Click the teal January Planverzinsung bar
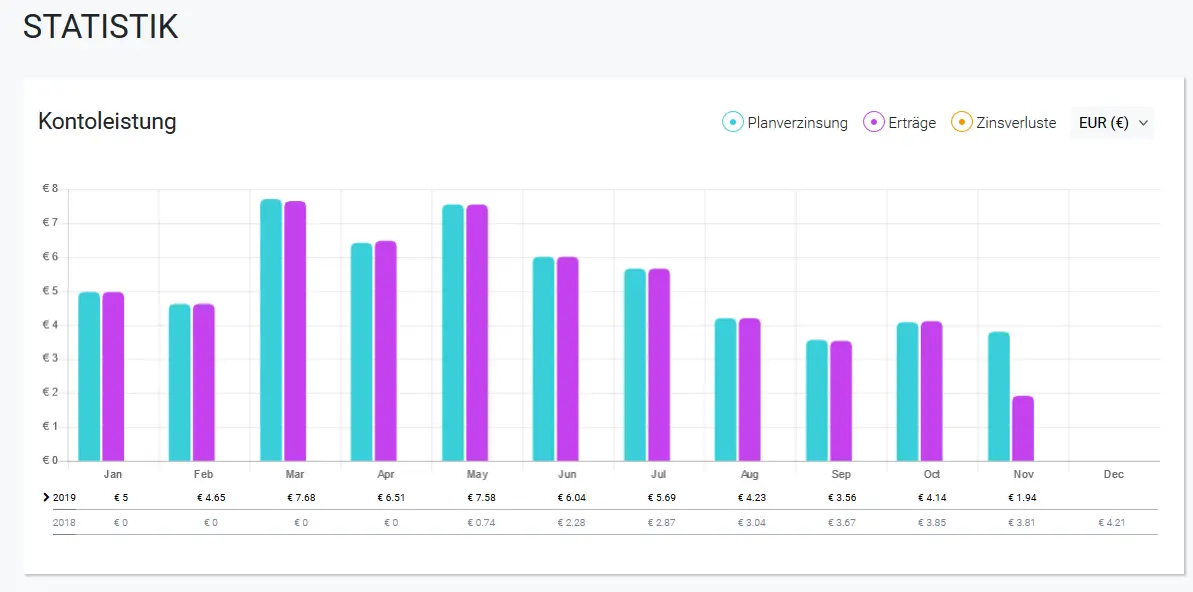The image size is (1193, 592). [89, 377]
